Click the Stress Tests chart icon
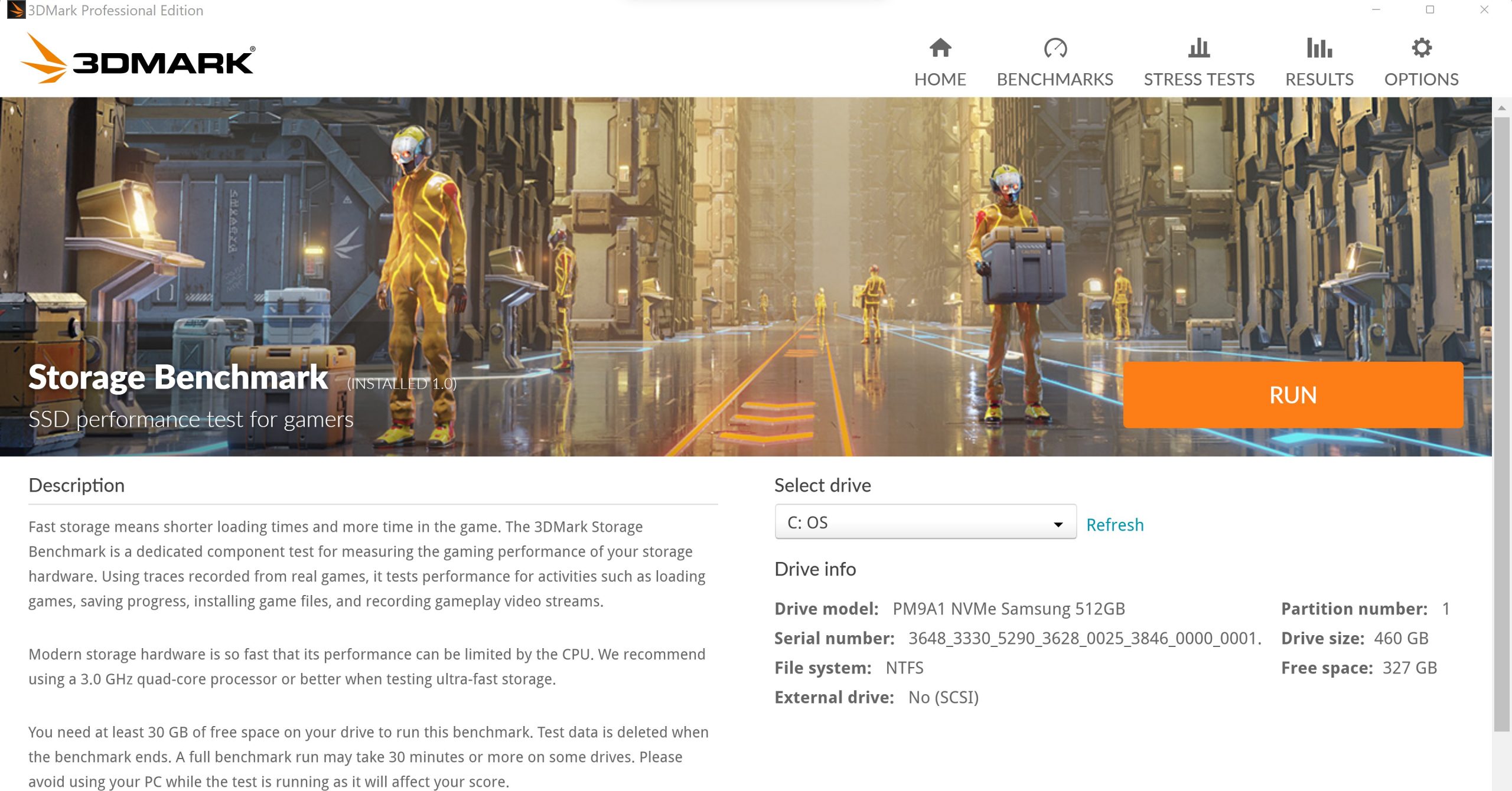Image resolution: width=1512 pixels, height=791 pixels. (1199, 48)
